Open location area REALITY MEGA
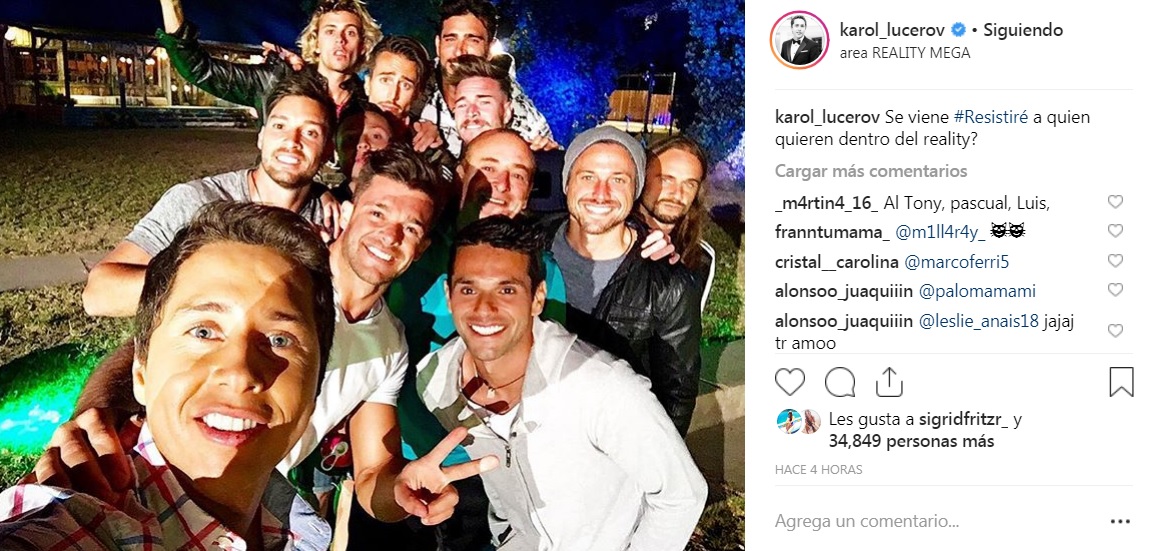1151x551 pixels. pos(904,53)
